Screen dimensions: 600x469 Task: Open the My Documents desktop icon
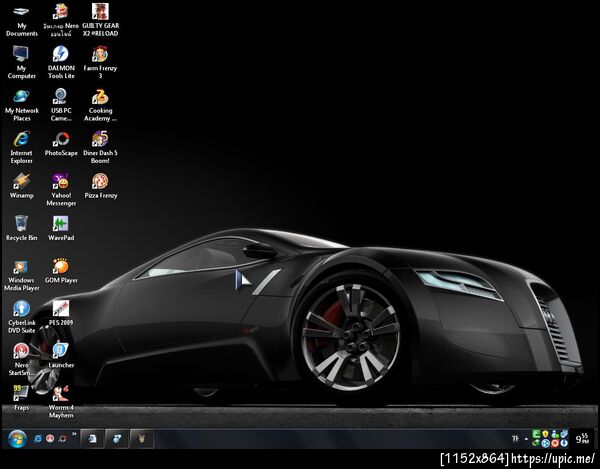22,20
